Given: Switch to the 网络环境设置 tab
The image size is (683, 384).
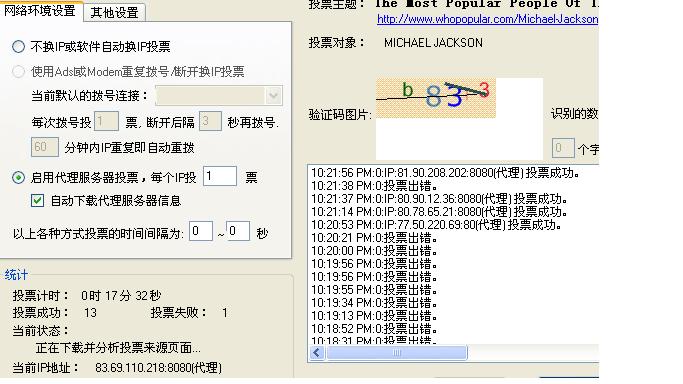Looking at the screenshot, I should click(40, 10).
